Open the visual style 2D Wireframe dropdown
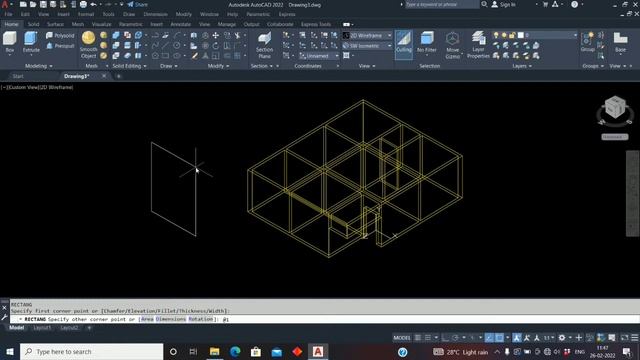This screenshot has width=640, height=360. (367, 36)
